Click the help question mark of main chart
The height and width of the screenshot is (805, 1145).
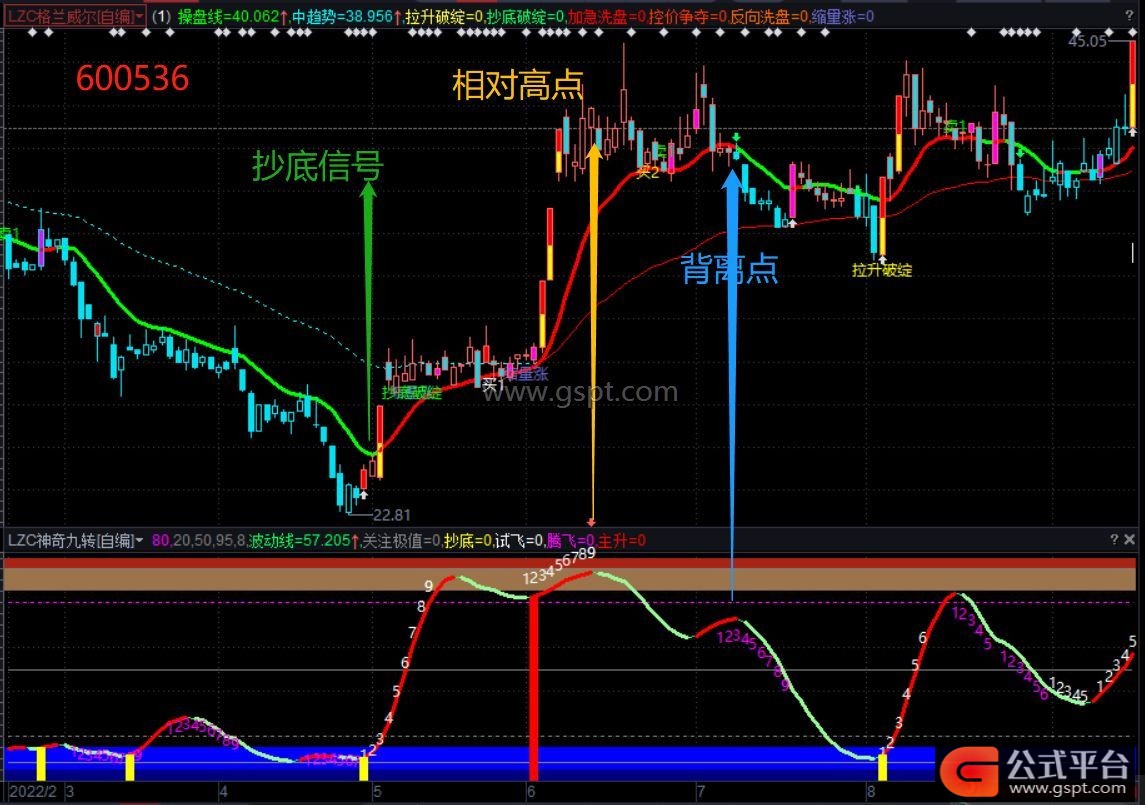1130,15
